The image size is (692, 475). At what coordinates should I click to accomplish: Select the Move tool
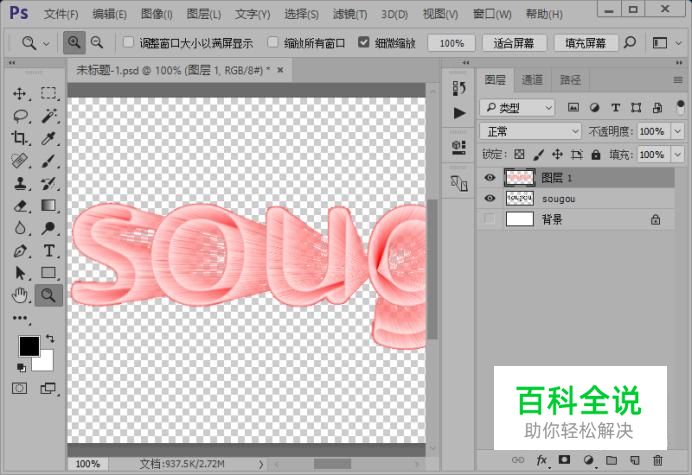(x=19, y=94)
